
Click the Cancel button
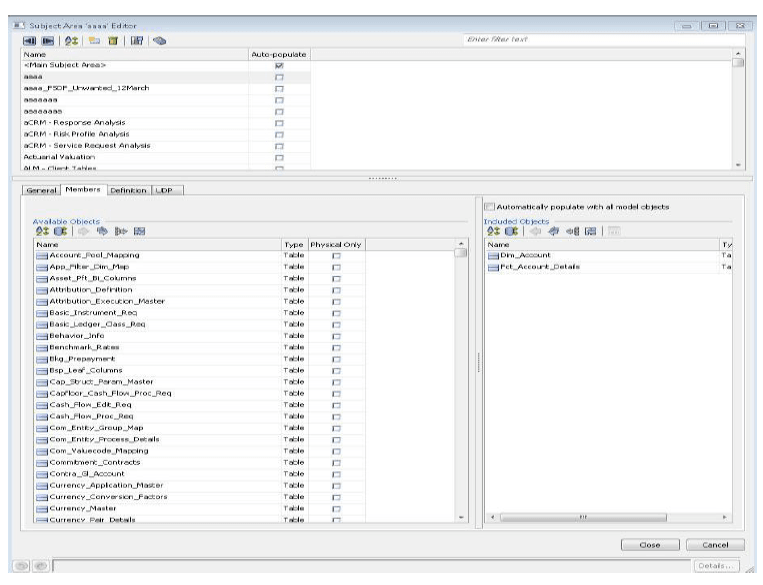click(x=715, y=545)
